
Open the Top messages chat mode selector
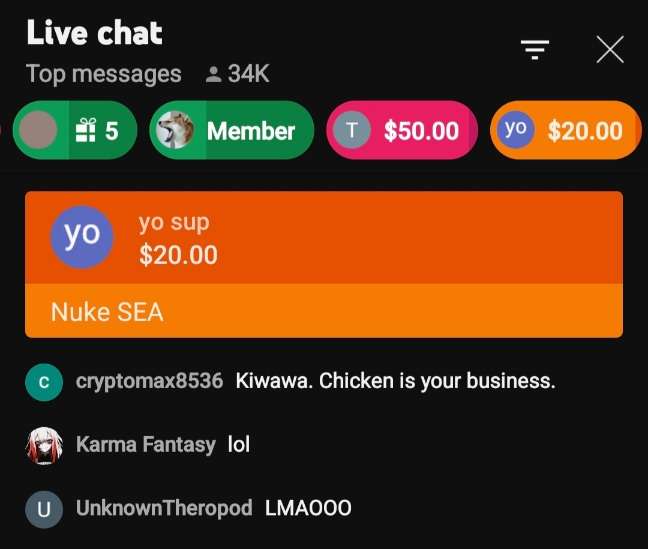tap(104, 74)
